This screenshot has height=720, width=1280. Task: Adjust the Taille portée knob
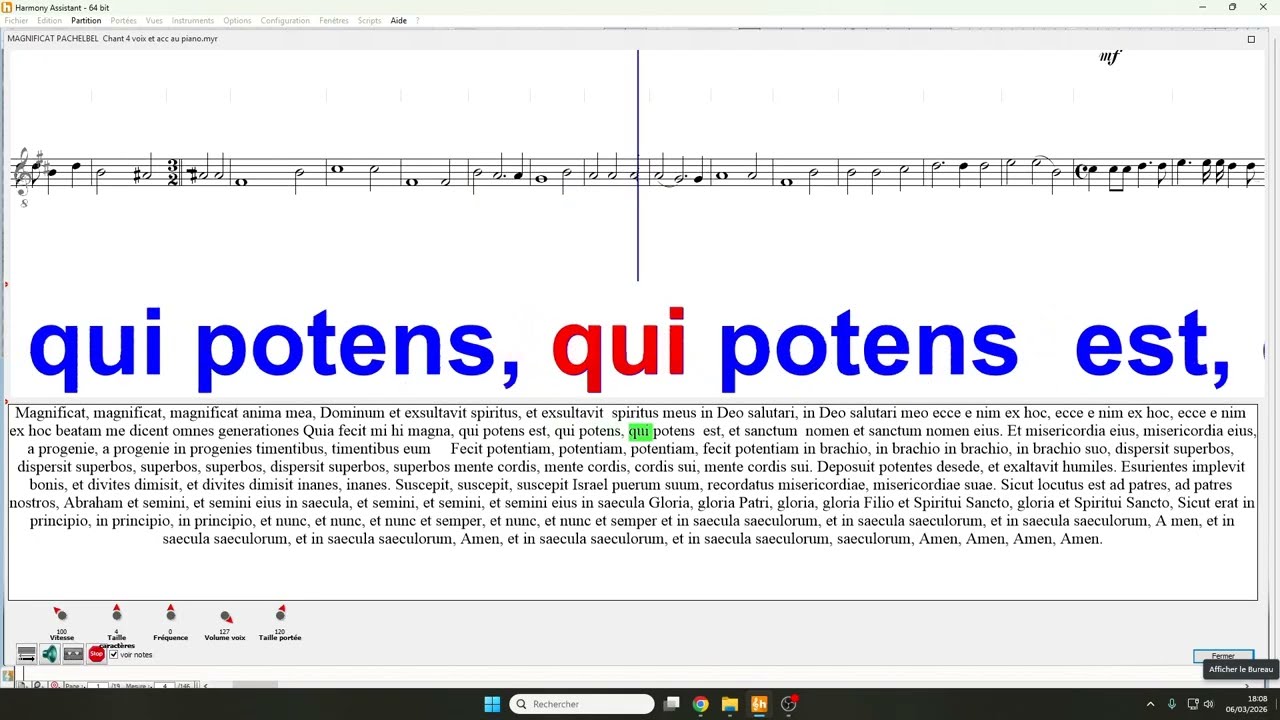coord(280,613)
